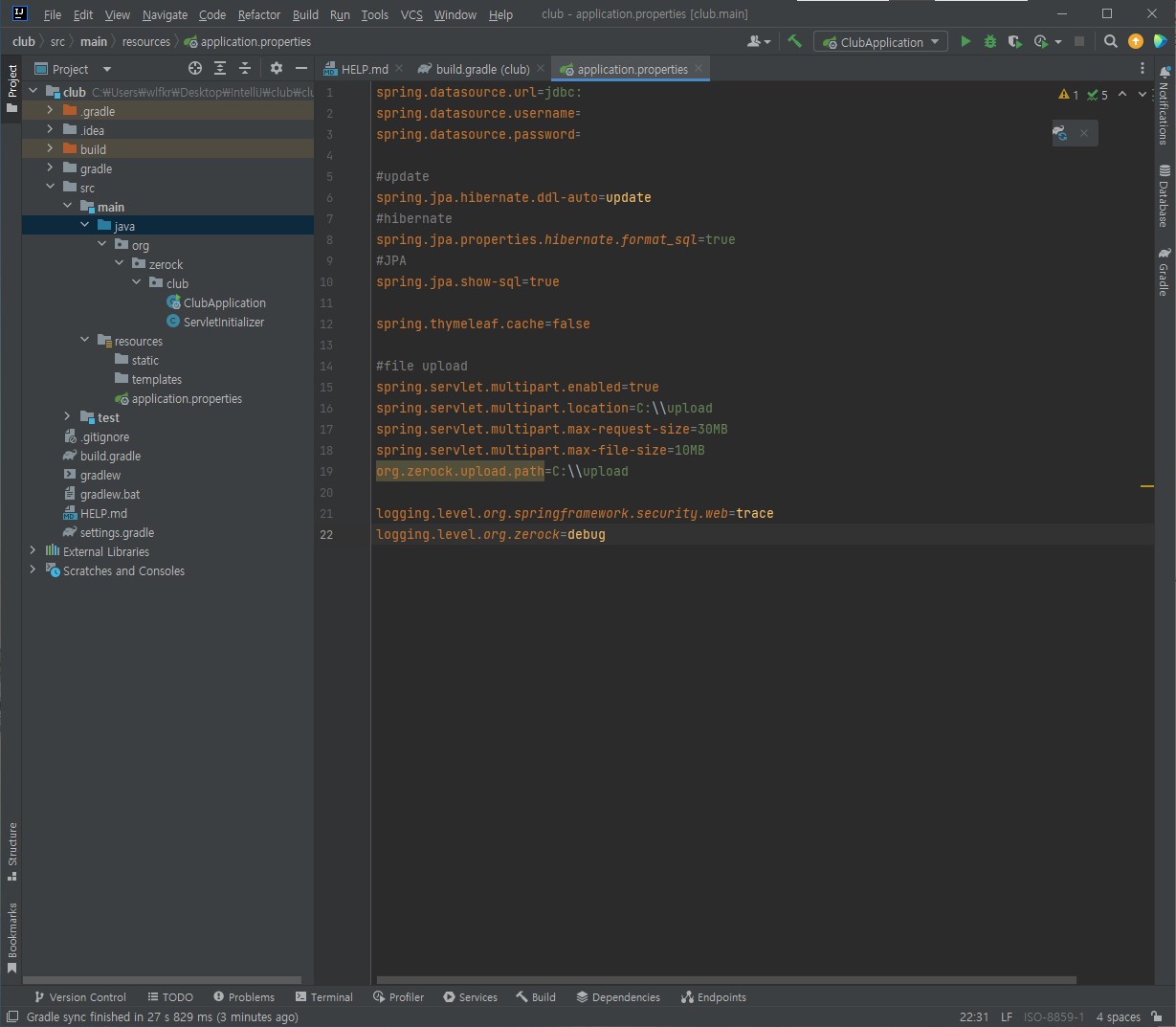Open the Navigate menu
The image size is (1176, 1027).
point(165,14)
